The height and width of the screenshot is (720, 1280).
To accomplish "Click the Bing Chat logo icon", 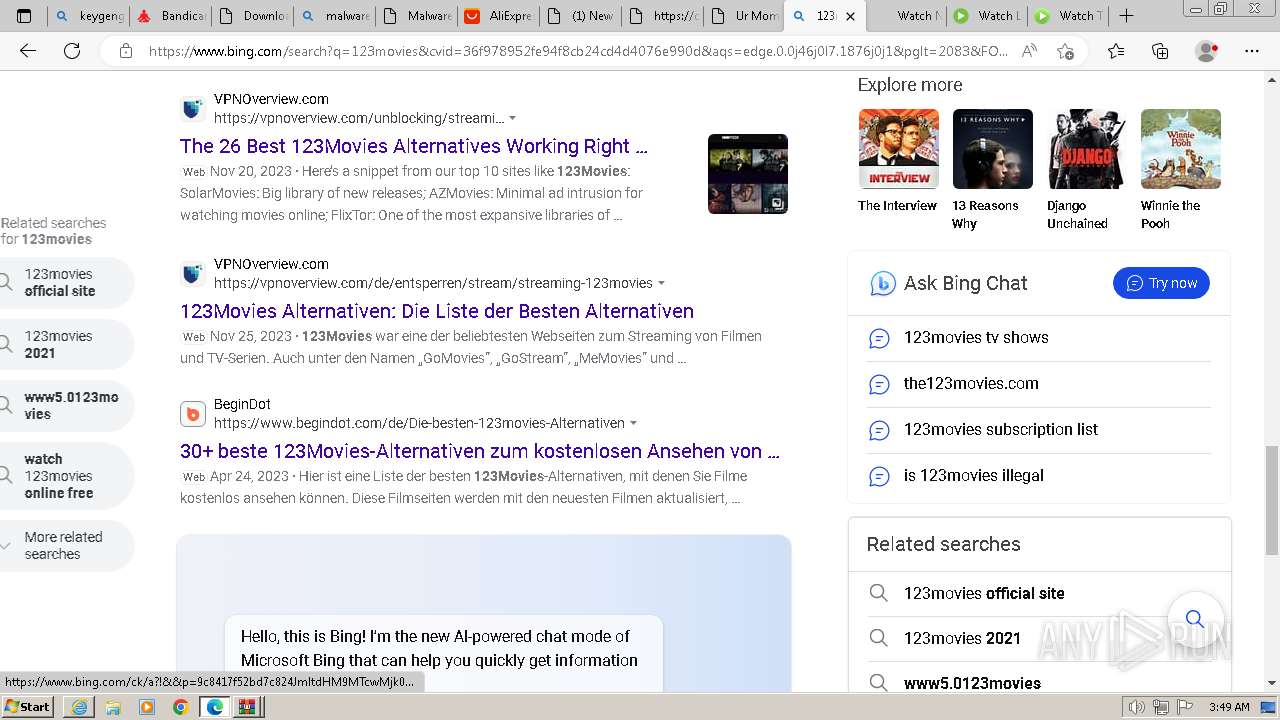I will pyautogui.click(x=882, y=284).
